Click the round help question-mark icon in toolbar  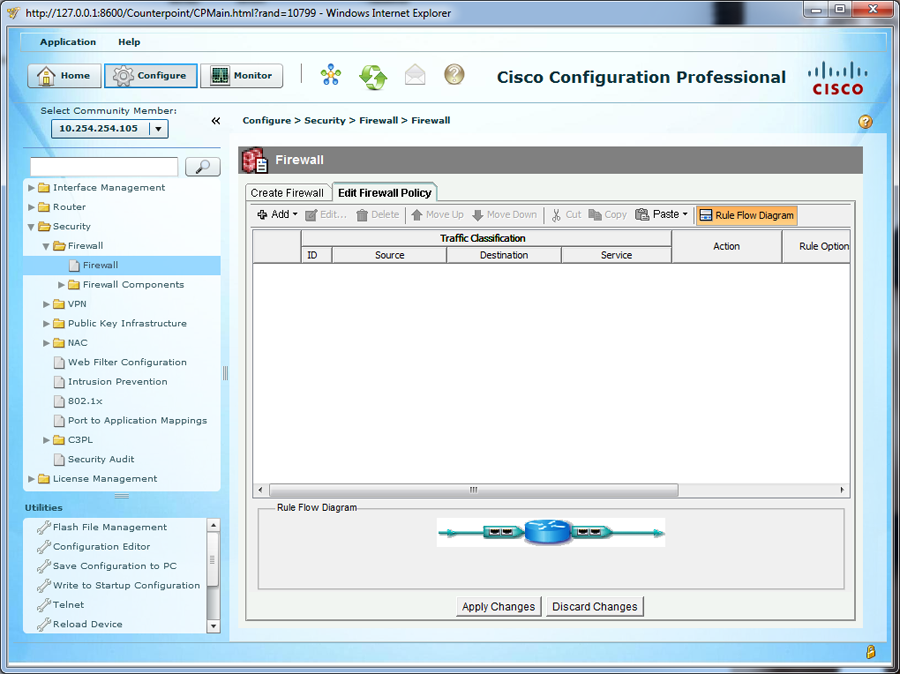454,75
